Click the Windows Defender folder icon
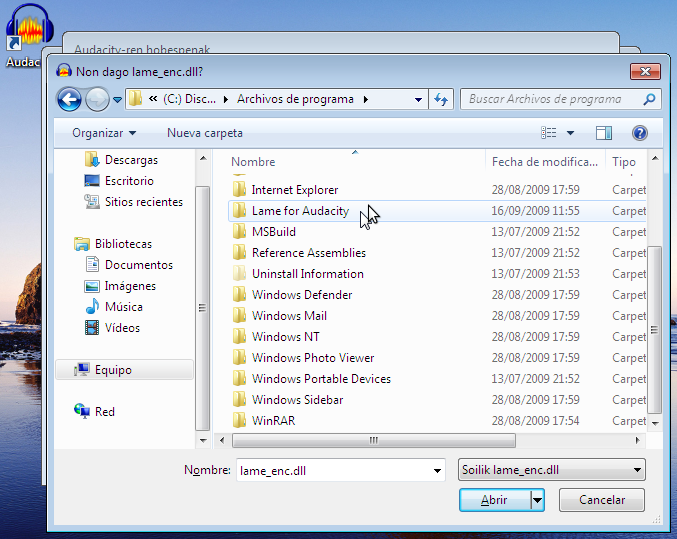 239,295
